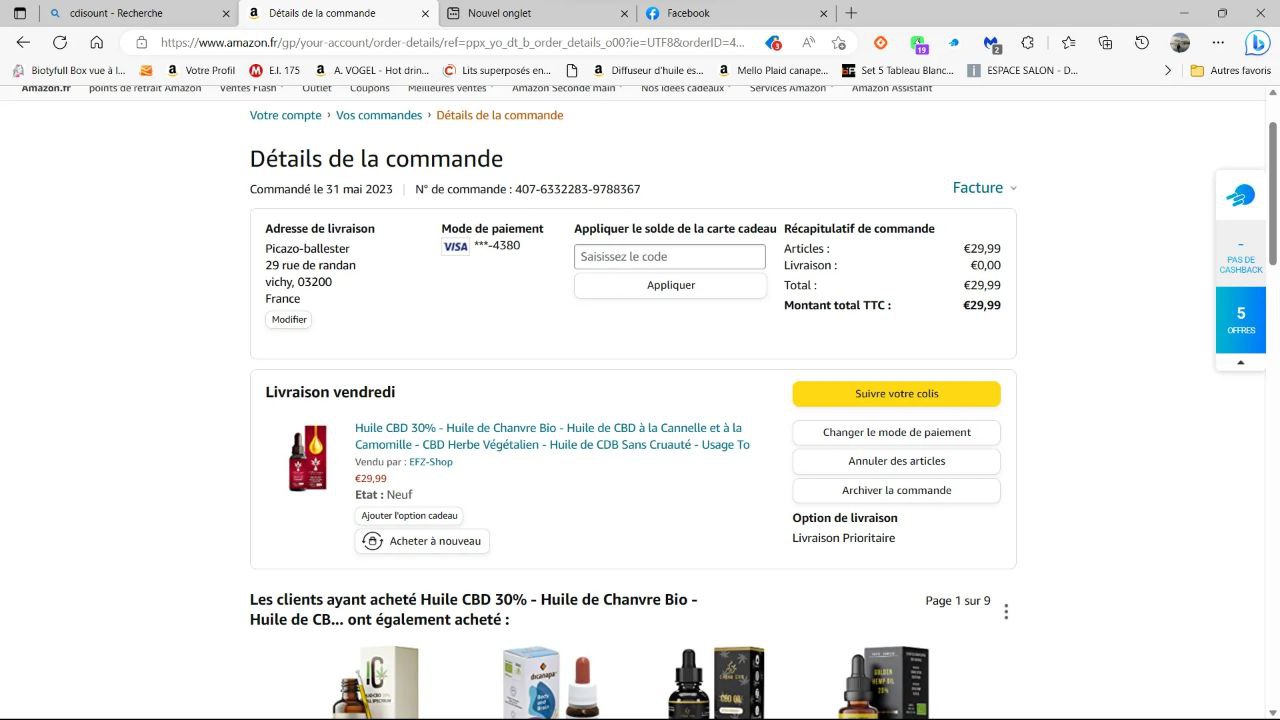The image size is (1280, 720).
Task: Open browser History
Action: coord(1142,43)
